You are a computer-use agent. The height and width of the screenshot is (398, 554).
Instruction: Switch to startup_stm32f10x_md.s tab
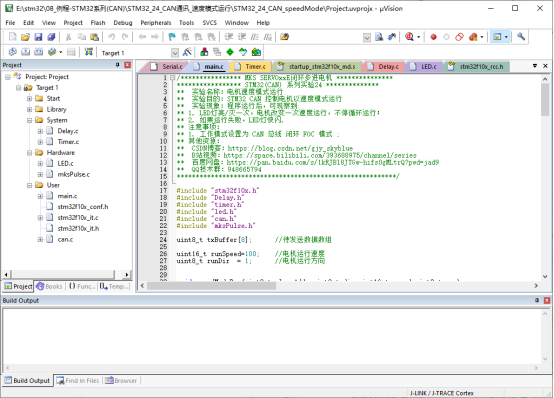coord(317,66)
